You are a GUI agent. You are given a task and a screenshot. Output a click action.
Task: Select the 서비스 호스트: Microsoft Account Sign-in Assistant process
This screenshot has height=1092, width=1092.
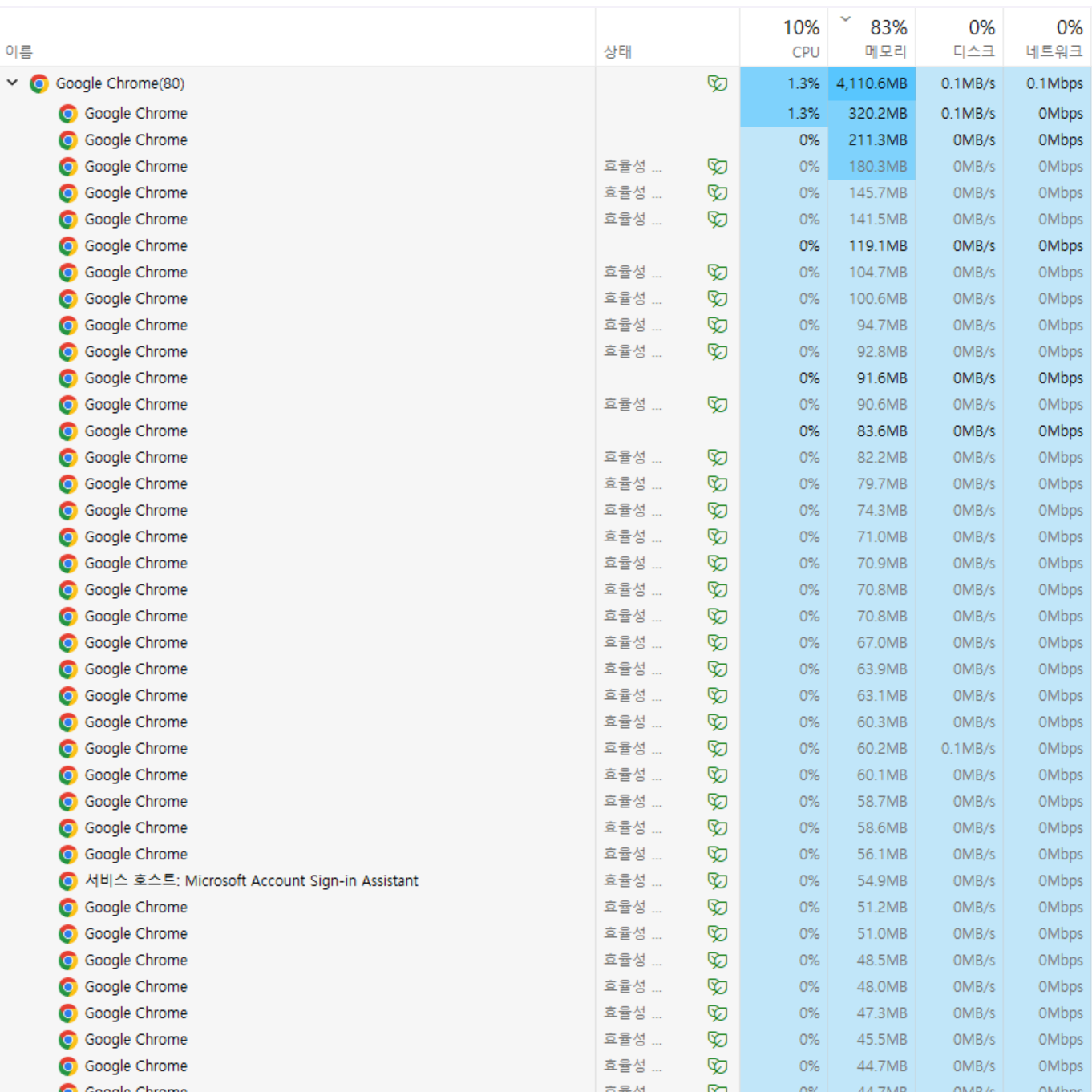click(252, 880)
